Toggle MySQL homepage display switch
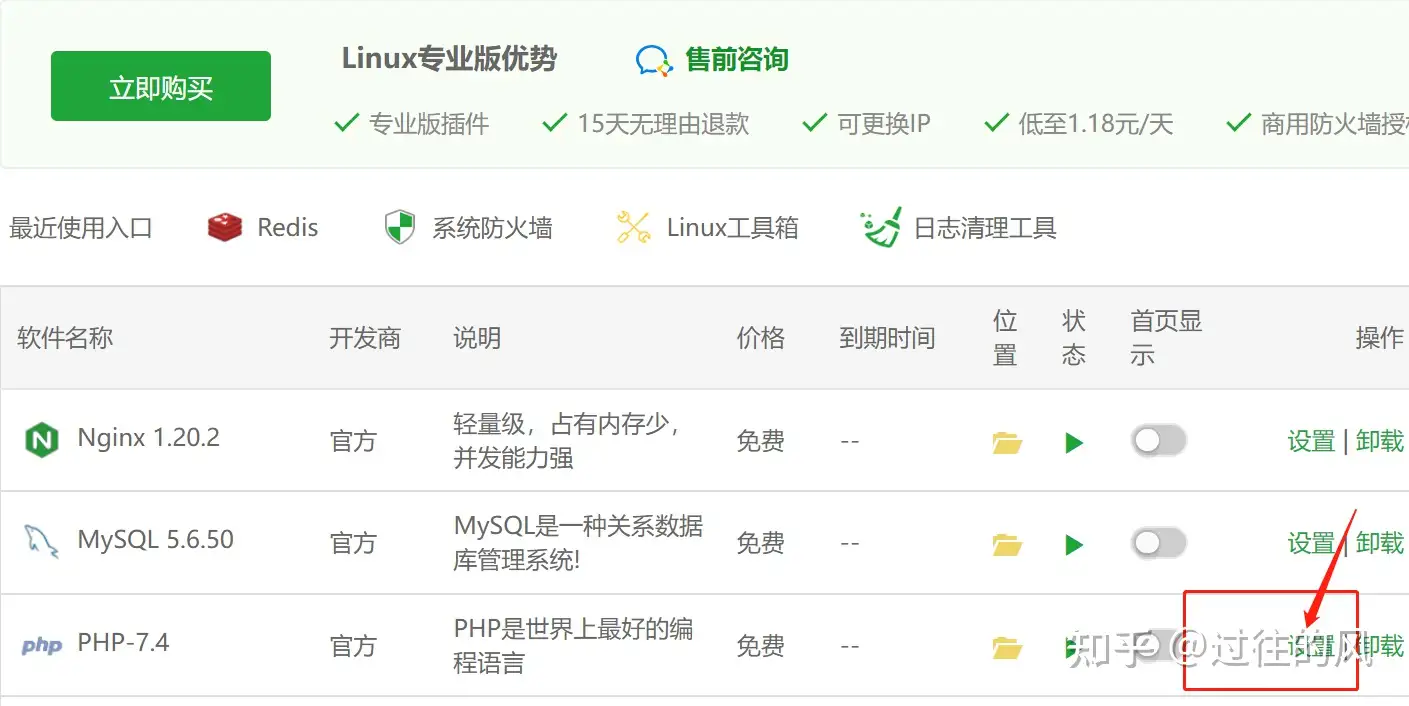The image size is (1409, 706). tap(1158, 543)
